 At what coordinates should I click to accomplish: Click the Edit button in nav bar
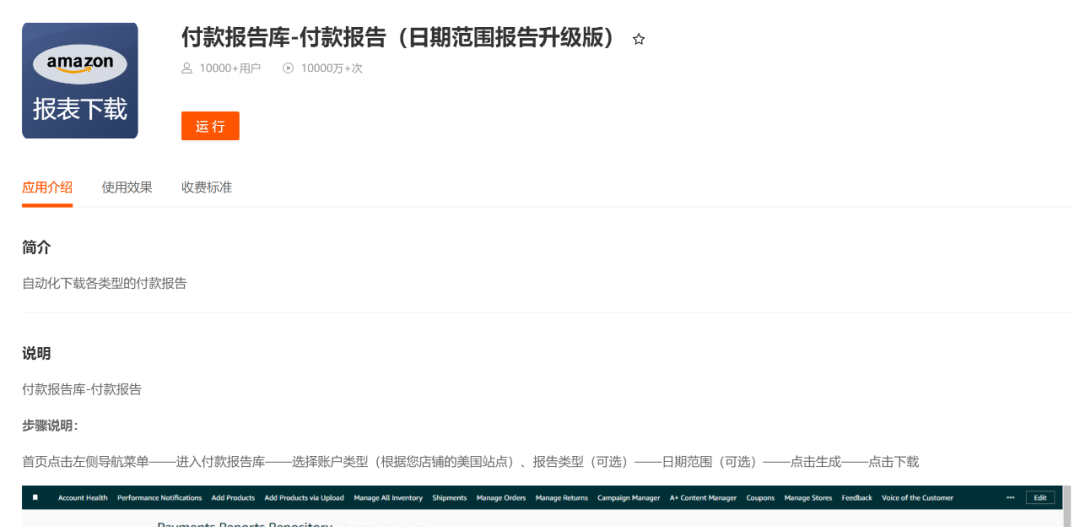[x=1040, y=498]
